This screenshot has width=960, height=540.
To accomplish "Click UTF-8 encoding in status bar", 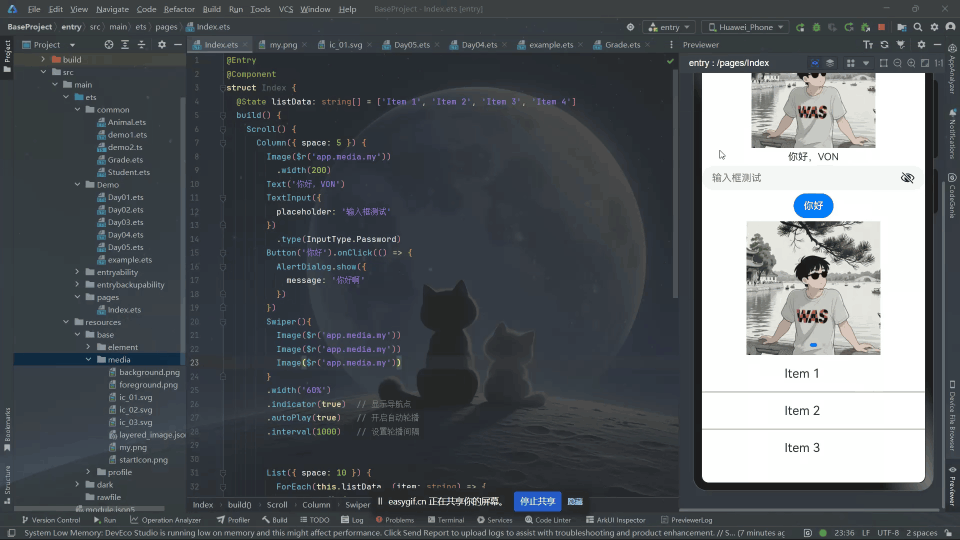I will pos(888,533).
